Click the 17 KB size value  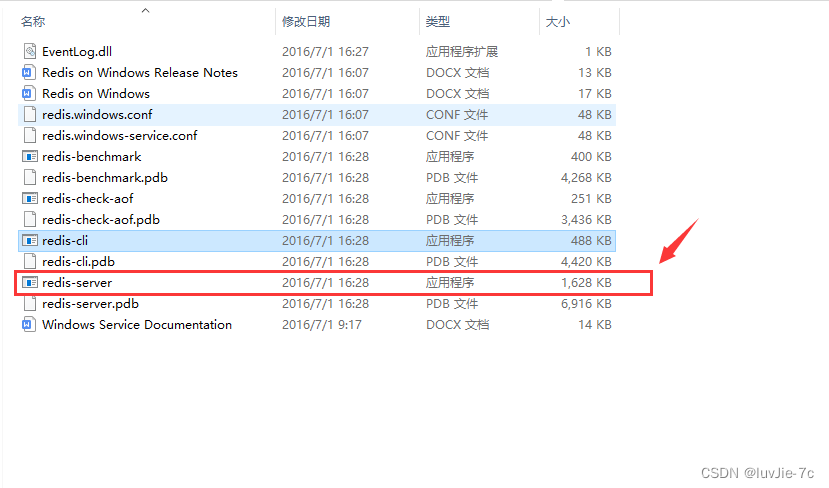[x=594, y=94]
